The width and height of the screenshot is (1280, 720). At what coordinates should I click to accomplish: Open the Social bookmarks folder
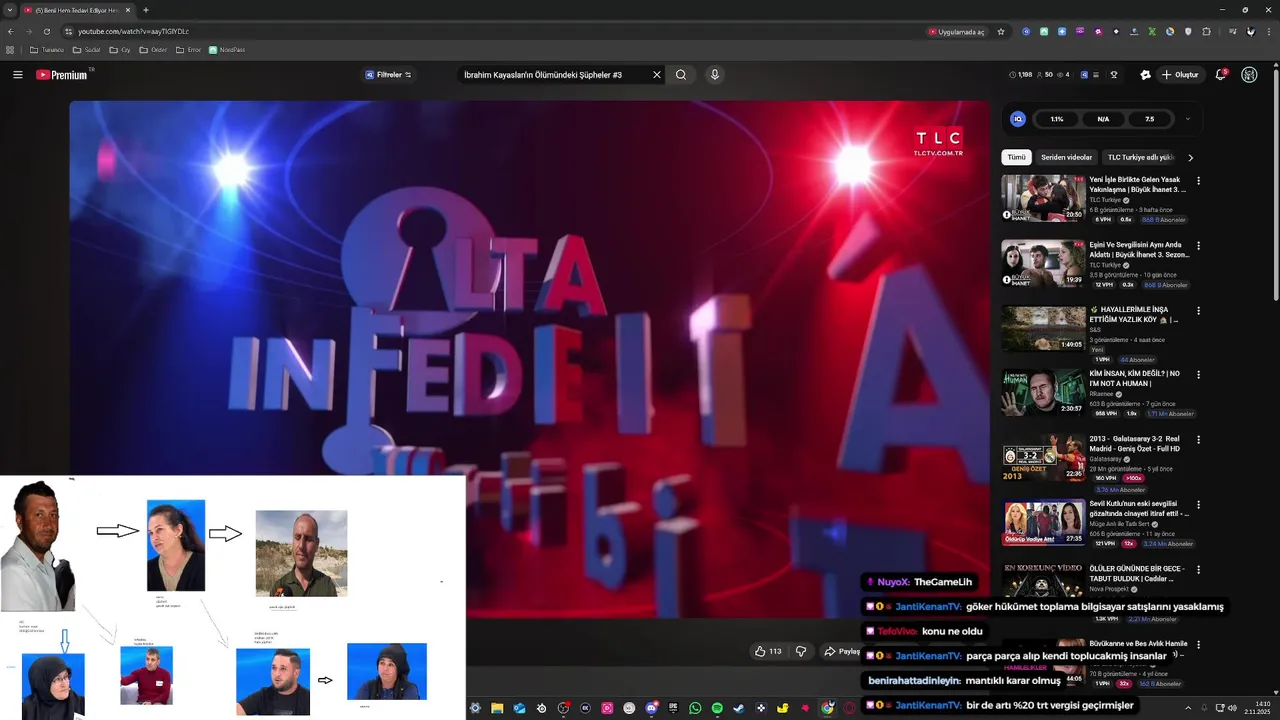[86, 50]
